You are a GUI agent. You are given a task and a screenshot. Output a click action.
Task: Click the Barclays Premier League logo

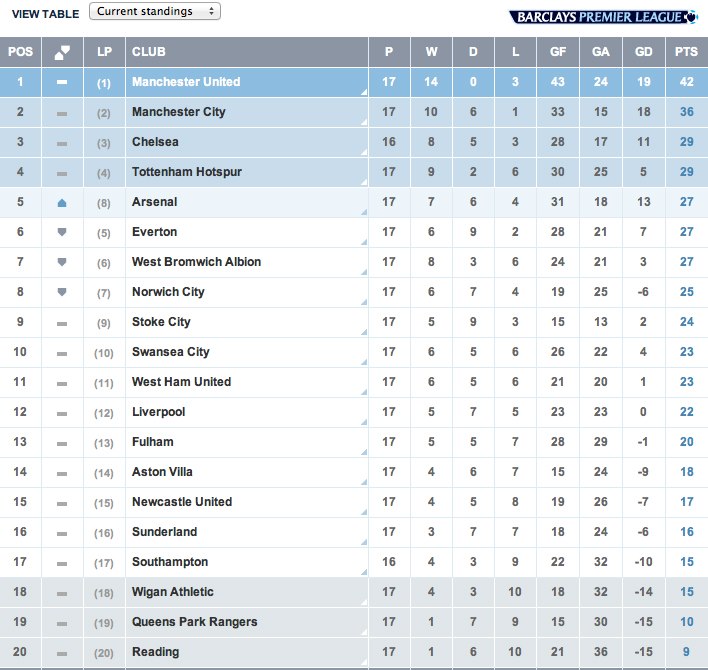tap(603, 17)
